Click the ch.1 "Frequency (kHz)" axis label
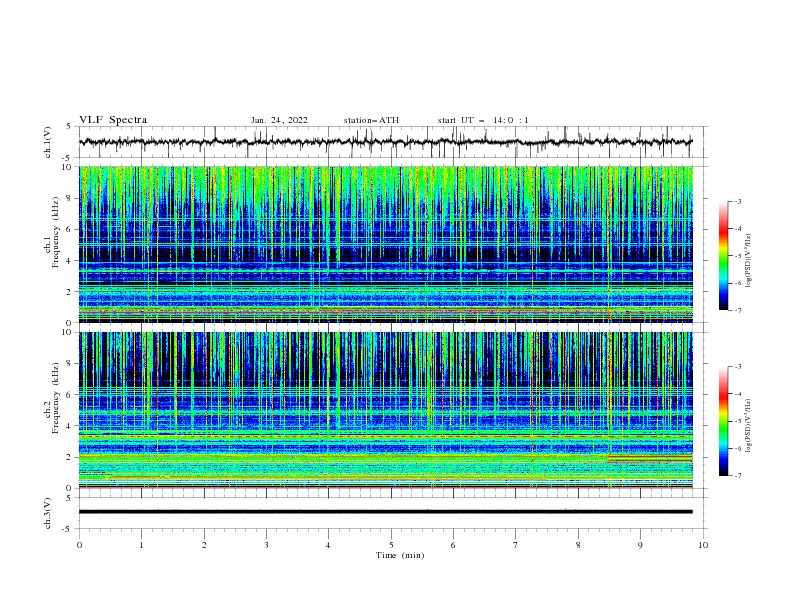Viewport: 792px width, 612px height. [x=56, y=233]
